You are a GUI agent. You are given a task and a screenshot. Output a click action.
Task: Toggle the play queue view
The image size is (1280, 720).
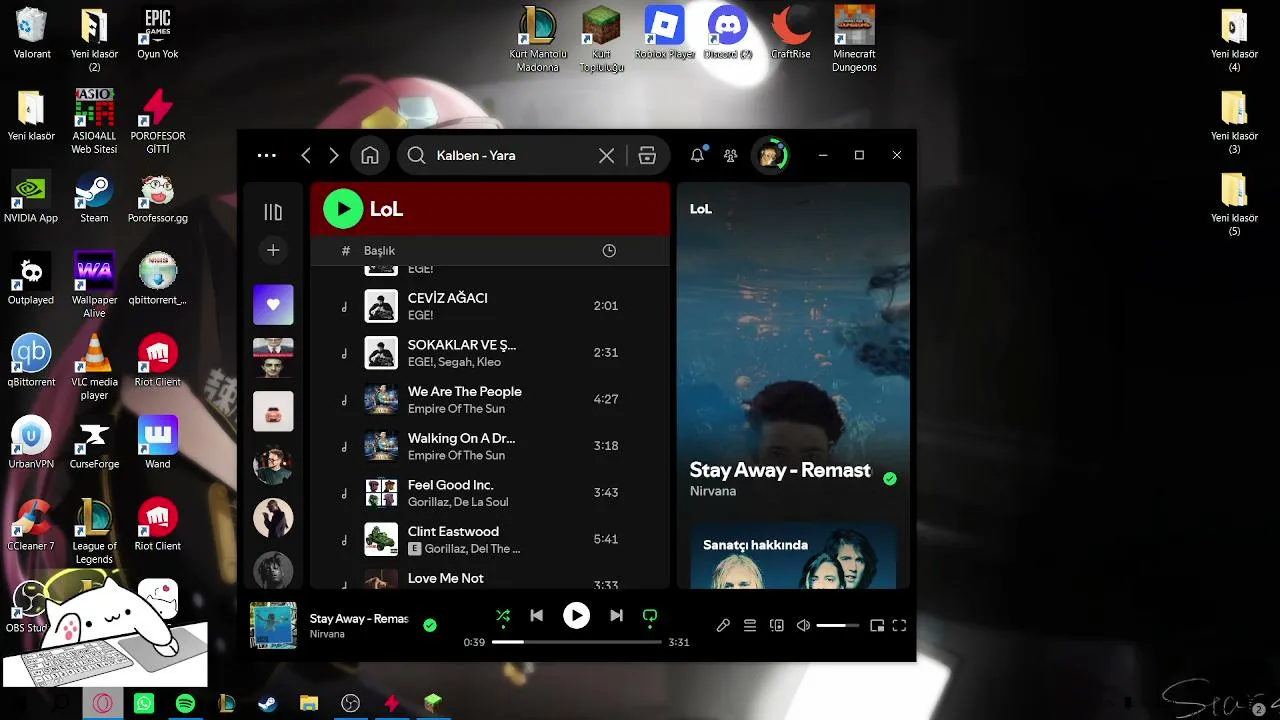click(750, 626)
